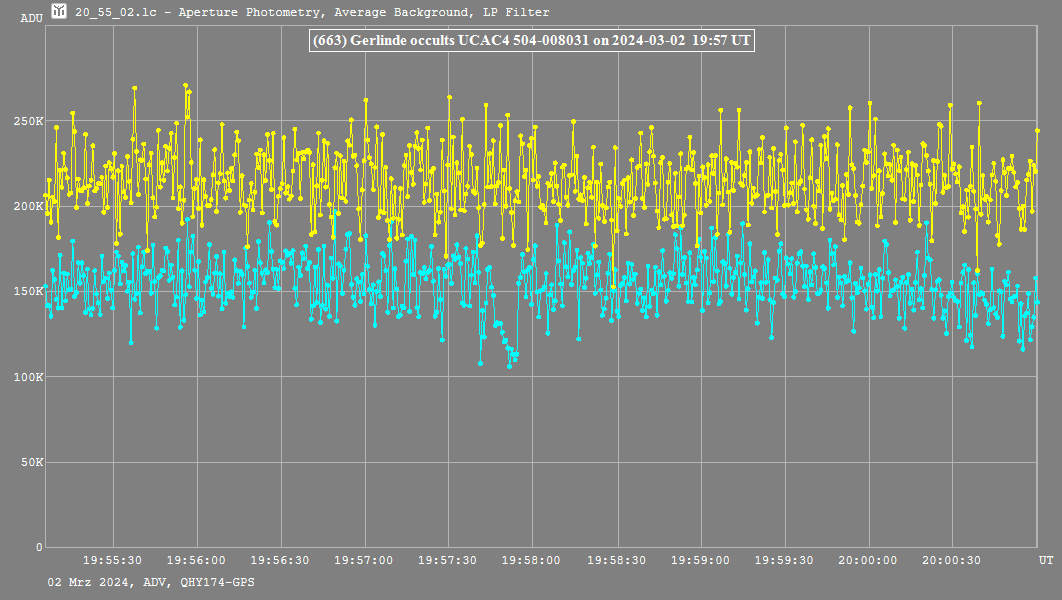Click the 150K y-axis label
1062x600 pixels.
[28, 291]
